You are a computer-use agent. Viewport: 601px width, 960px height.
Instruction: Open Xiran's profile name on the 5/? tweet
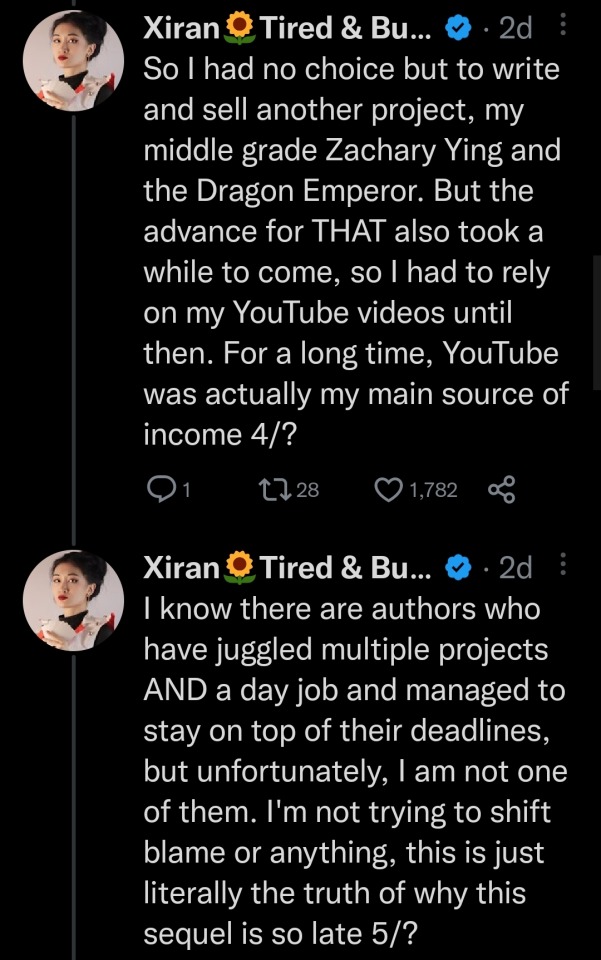[181, 568]
